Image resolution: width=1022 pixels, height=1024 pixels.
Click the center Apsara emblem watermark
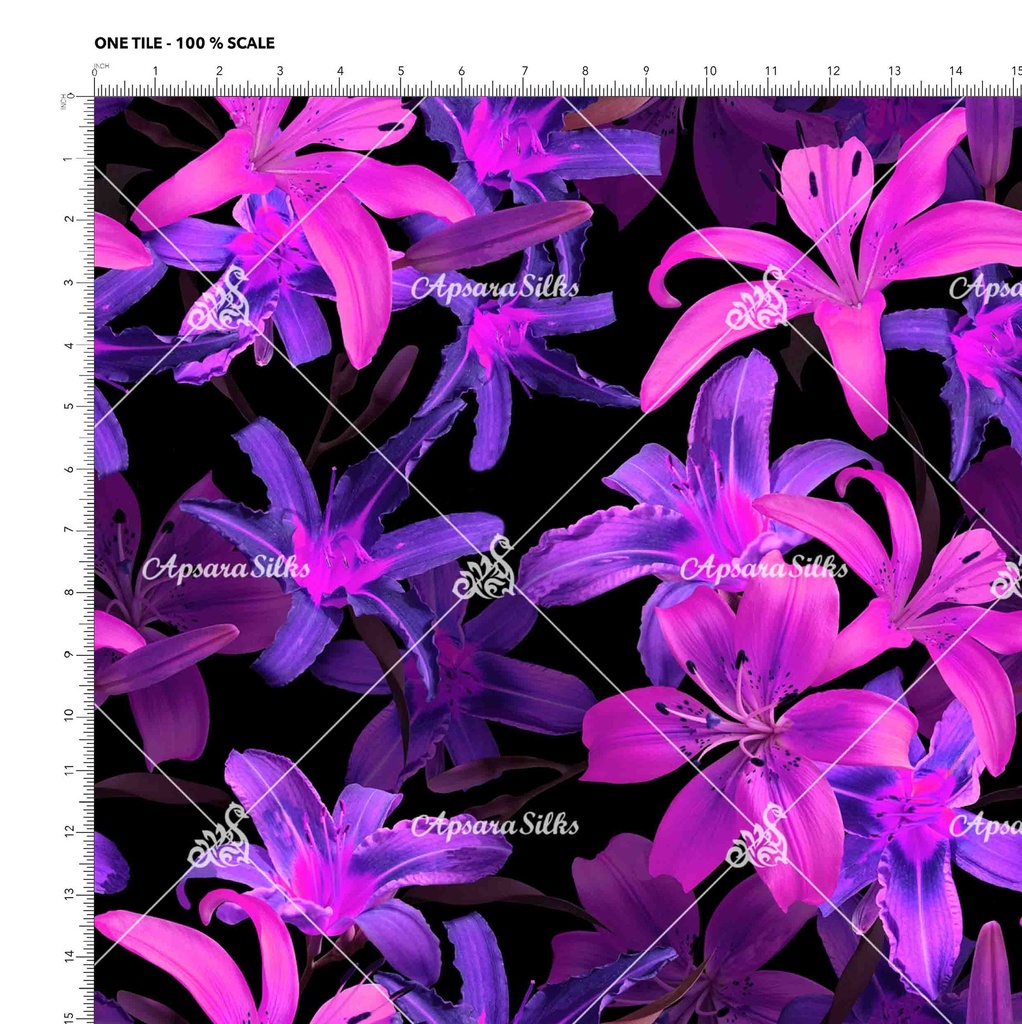tap(485, 570)
